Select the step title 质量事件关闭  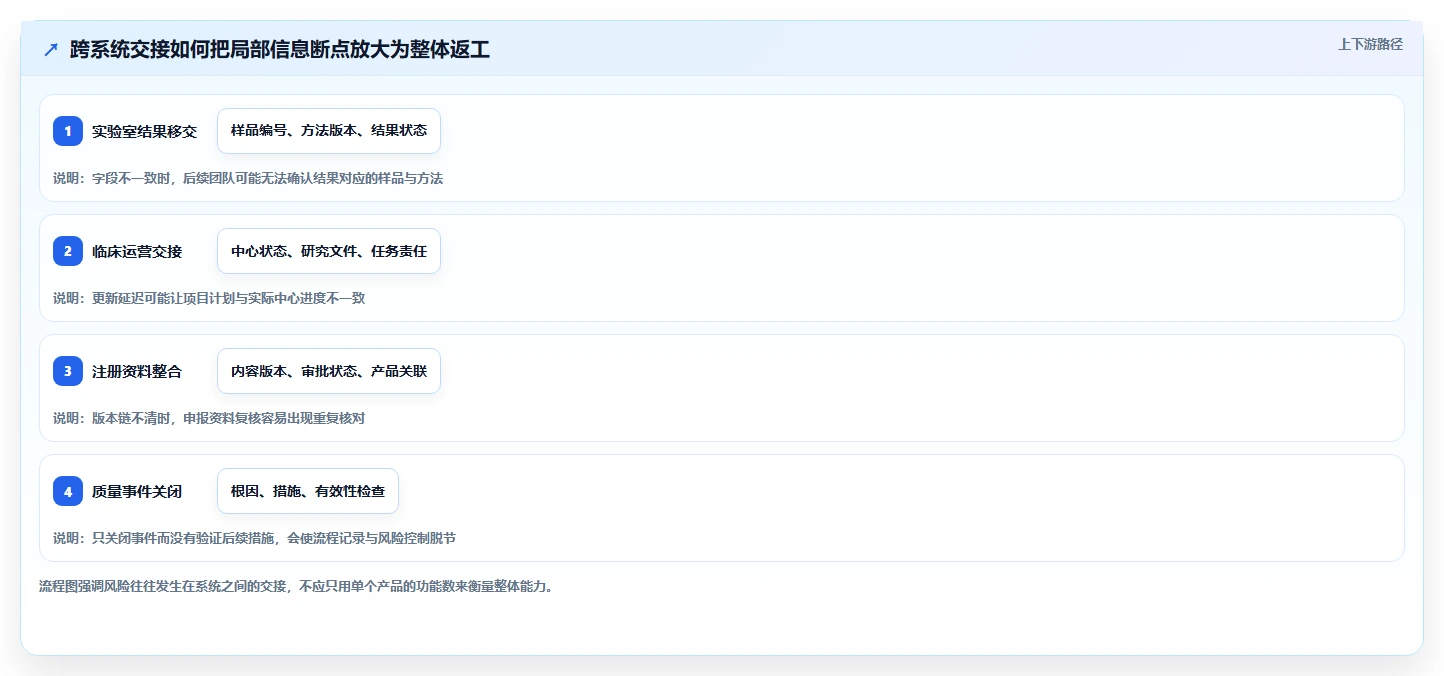pos(137,491)
